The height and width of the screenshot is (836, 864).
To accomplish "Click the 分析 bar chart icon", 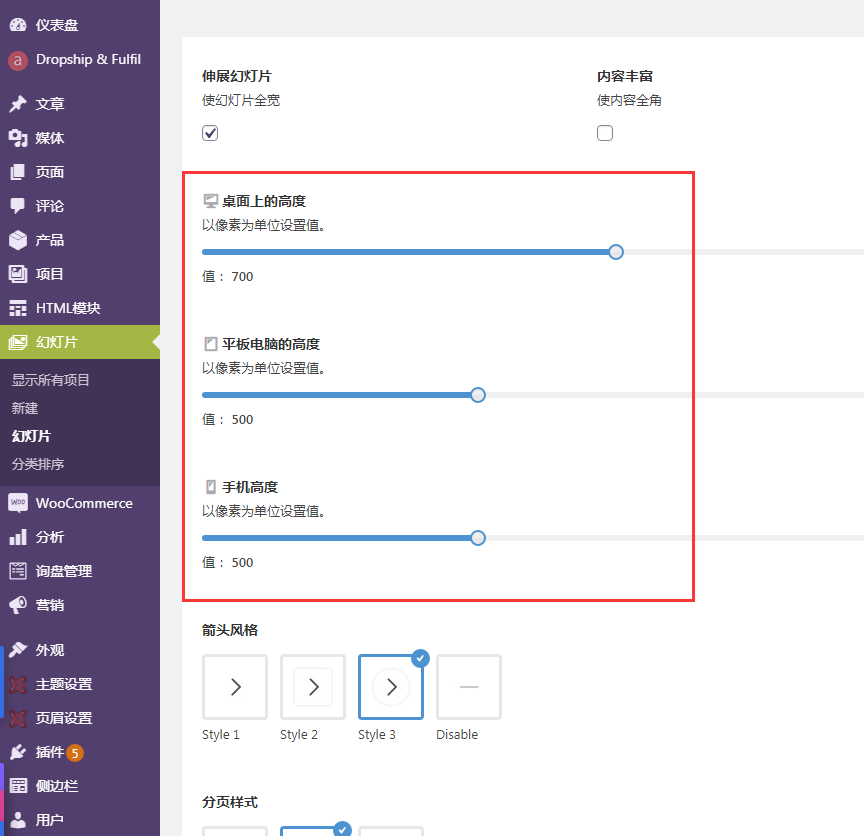I will click(18, 537).
